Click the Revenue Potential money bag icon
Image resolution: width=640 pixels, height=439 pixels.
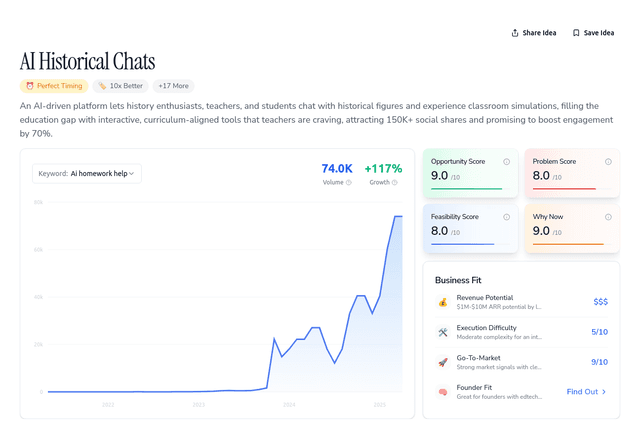click(x=443, y=302)
